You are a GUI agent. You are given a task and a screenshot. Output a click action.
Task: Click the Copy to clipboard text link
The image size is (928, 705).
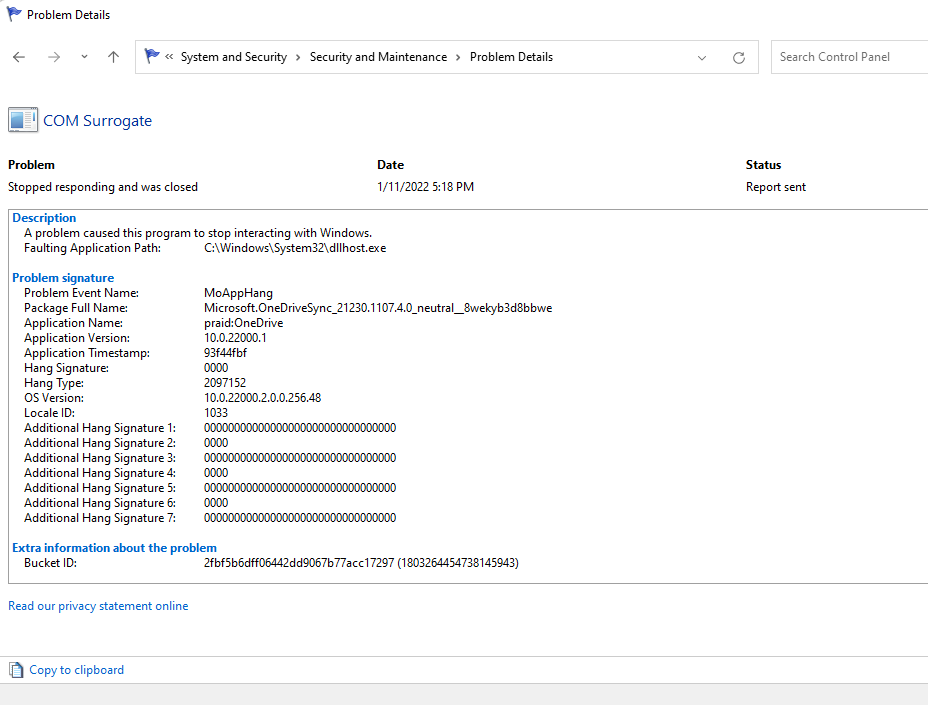point(77,670)
